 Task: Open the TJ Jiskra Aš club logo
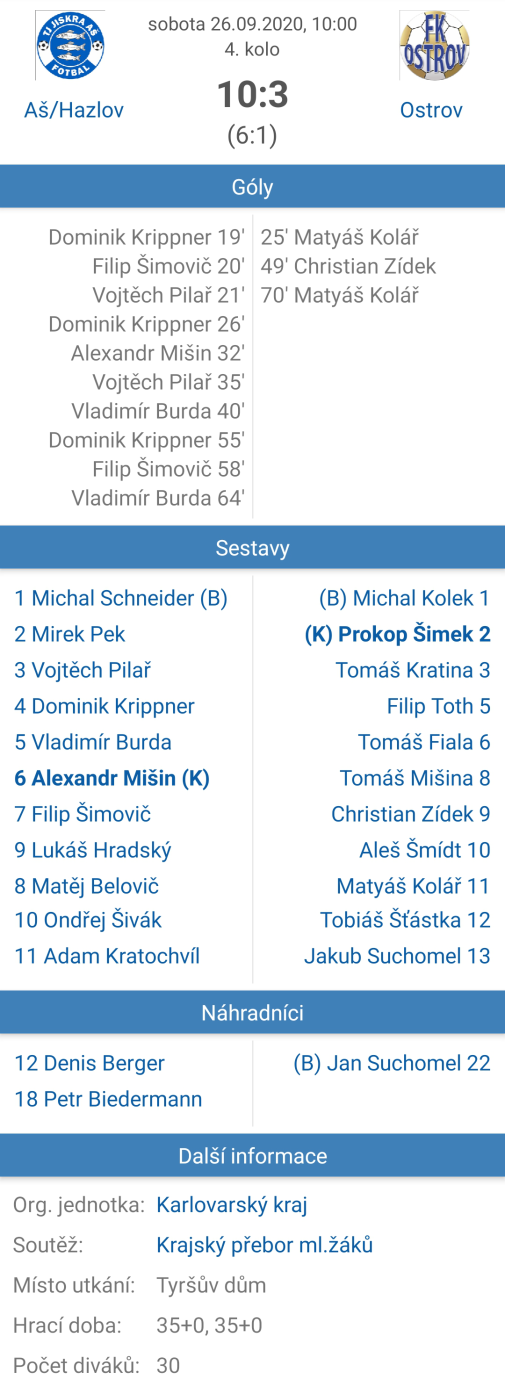point(70,45)
